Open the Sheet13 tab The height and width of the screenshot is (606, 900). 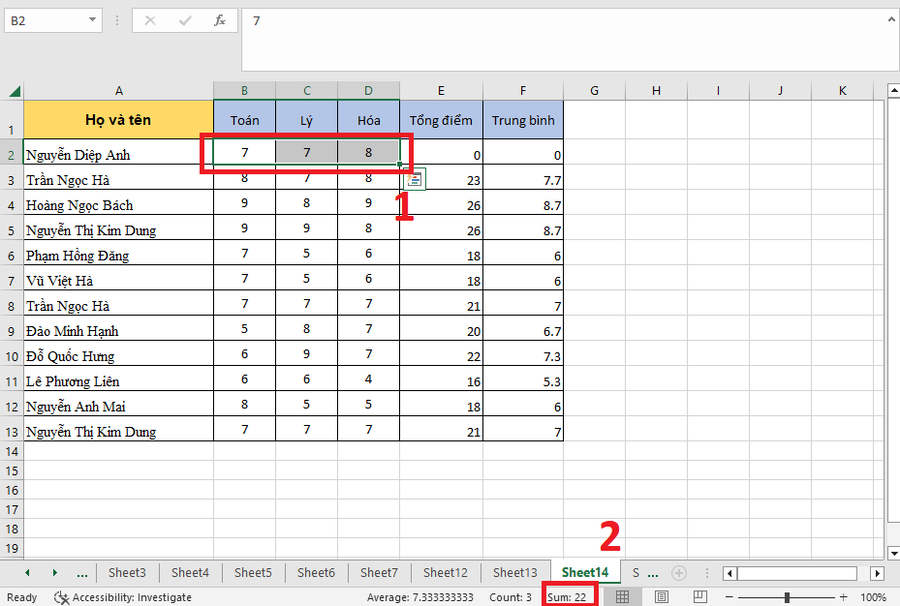(515, 573)
